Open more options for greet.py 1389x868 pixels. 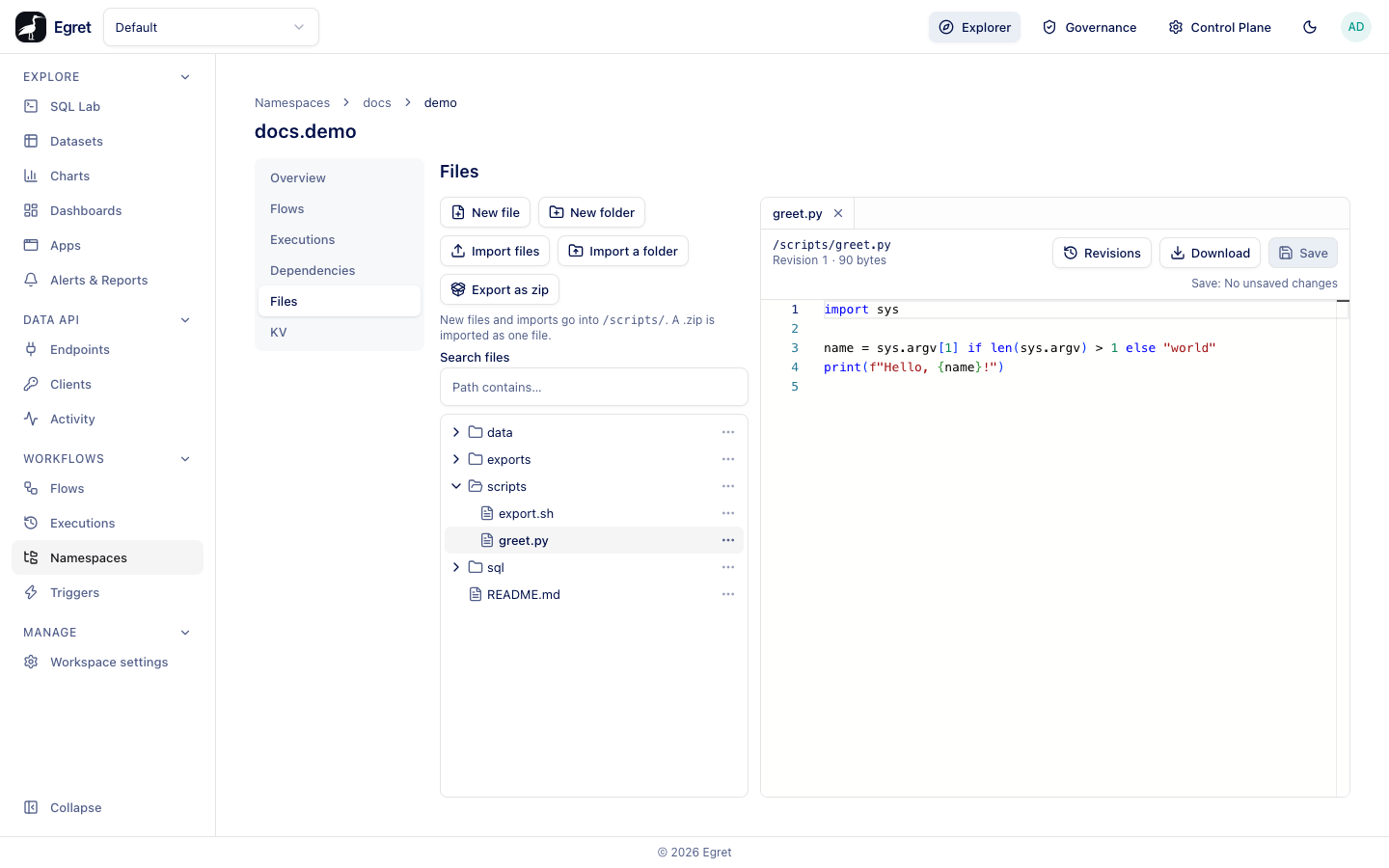point(728,540)
